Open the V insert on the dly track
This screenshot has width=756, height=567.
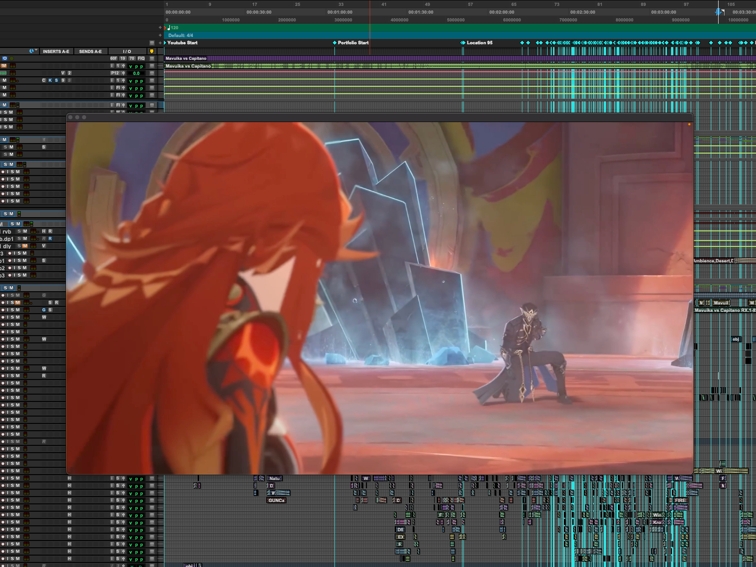pos(44,246)
